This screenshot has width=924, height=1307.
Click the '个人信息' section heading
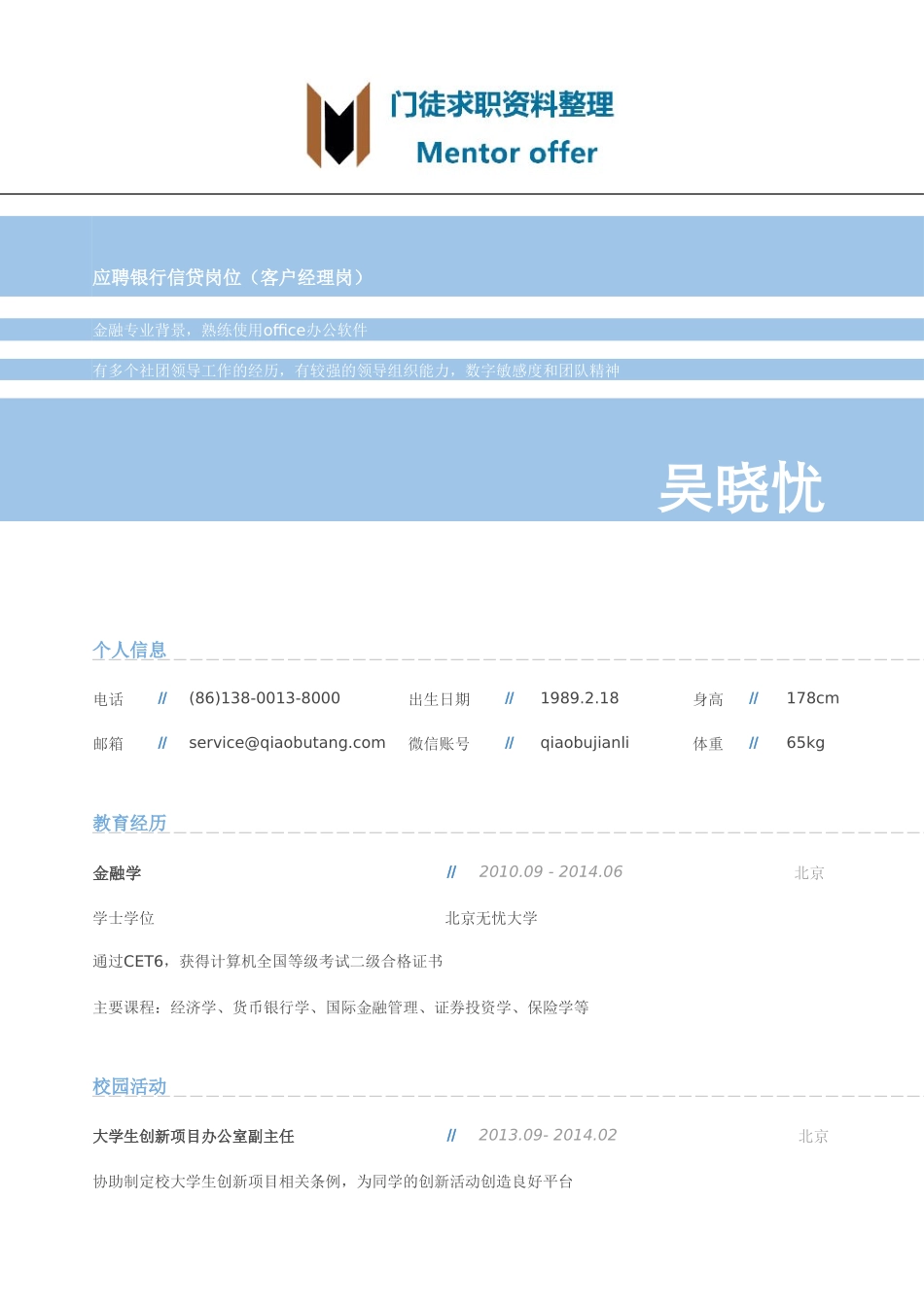[x=129, y=650]
